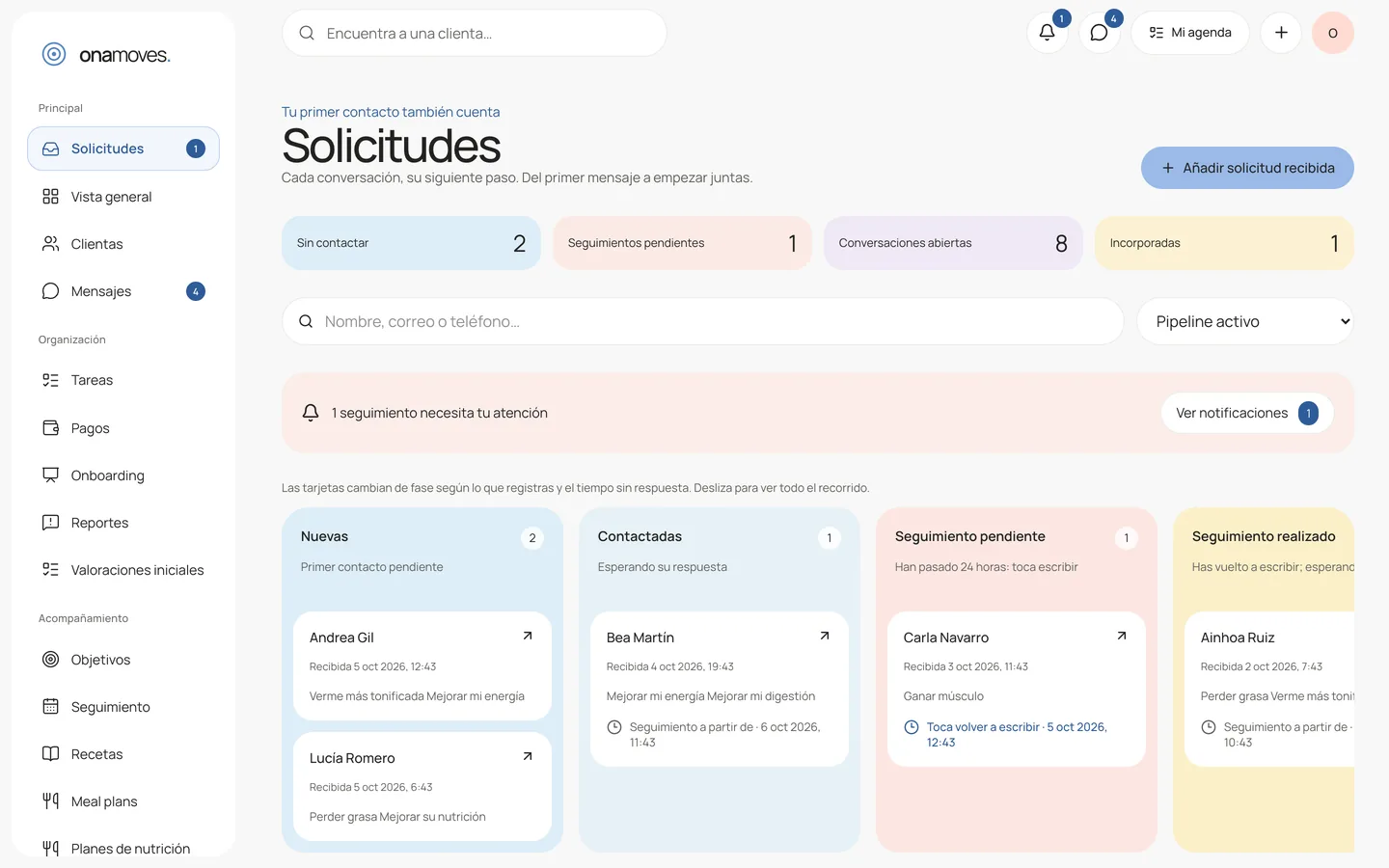Click the magnifier icon in the name filter field
Image resolution: width=1389 pixels, height=868 pixels.
click(x=306, y=321)
